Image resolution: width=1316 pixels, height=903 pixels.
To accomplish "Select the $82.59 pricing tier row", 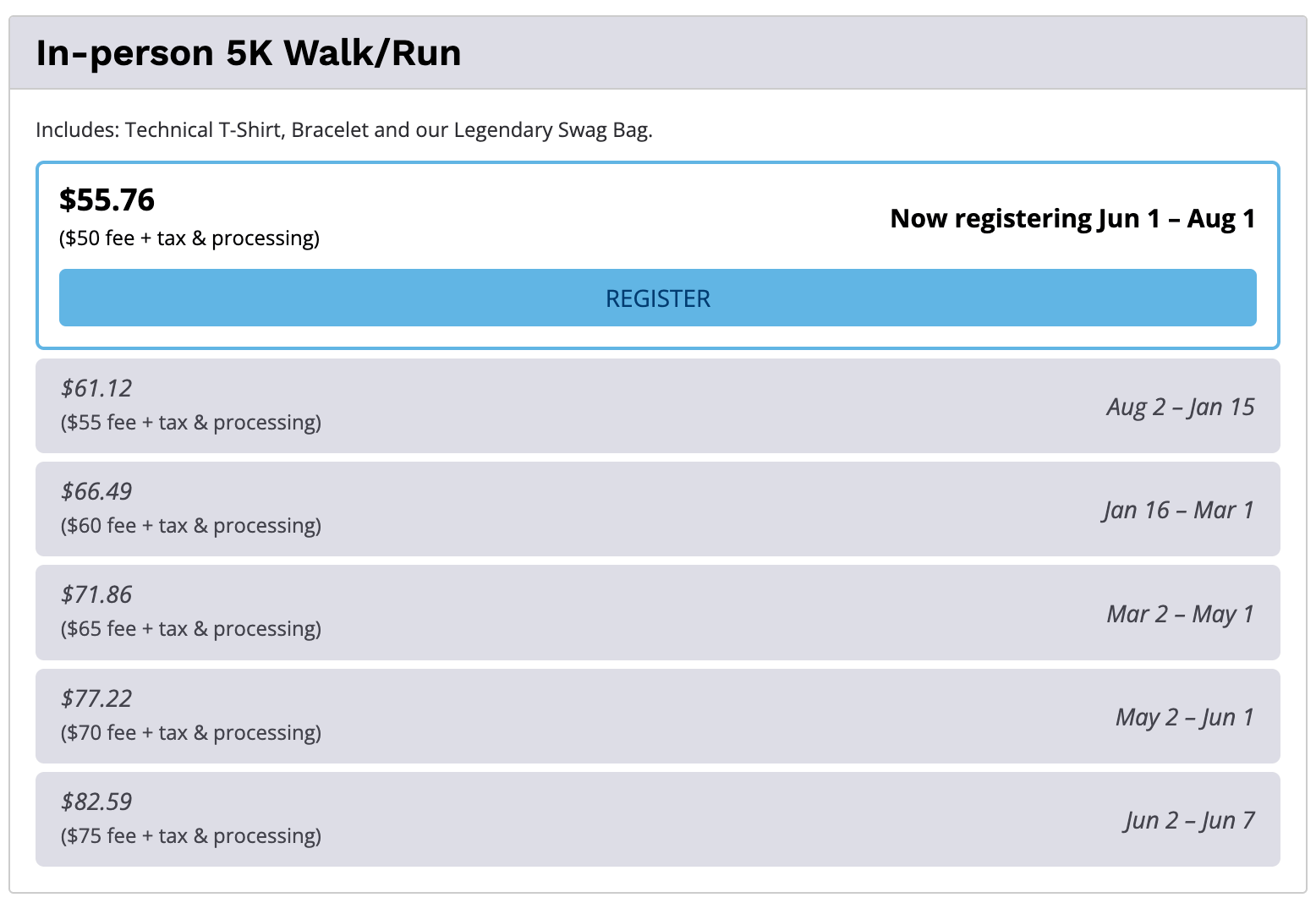I will coord(657,819).
